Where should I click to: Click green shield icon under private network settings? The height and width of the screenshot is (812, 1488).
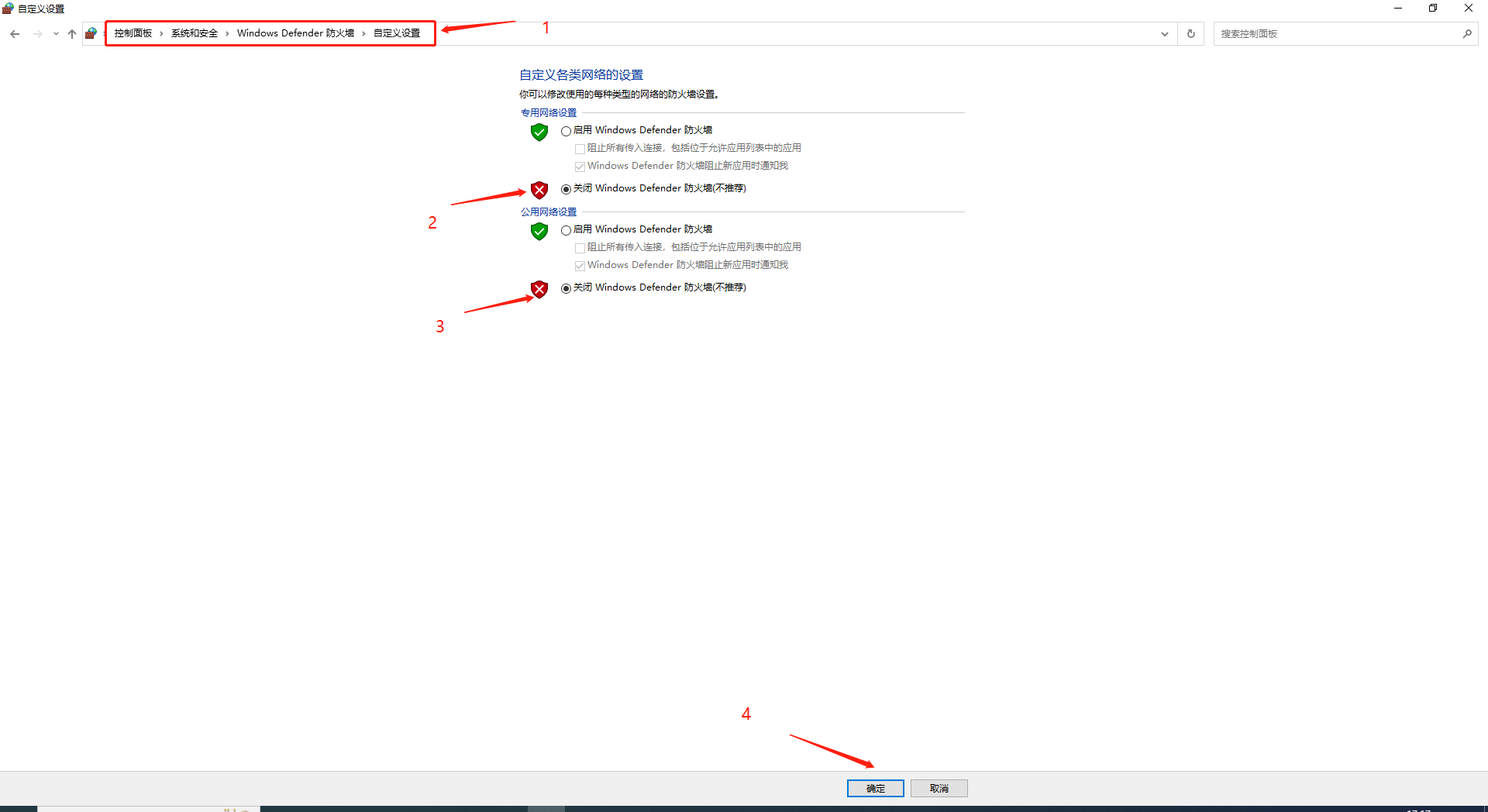539,132
